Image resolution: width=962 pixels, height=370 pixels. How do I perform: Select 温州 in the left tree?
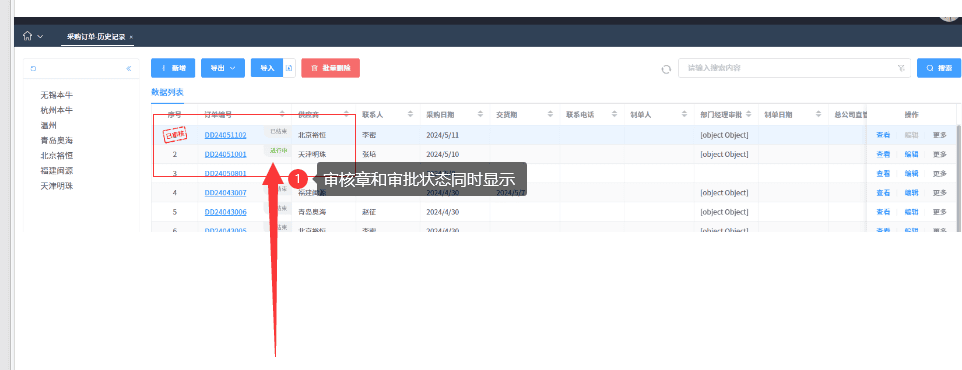[x=48, y=125]
